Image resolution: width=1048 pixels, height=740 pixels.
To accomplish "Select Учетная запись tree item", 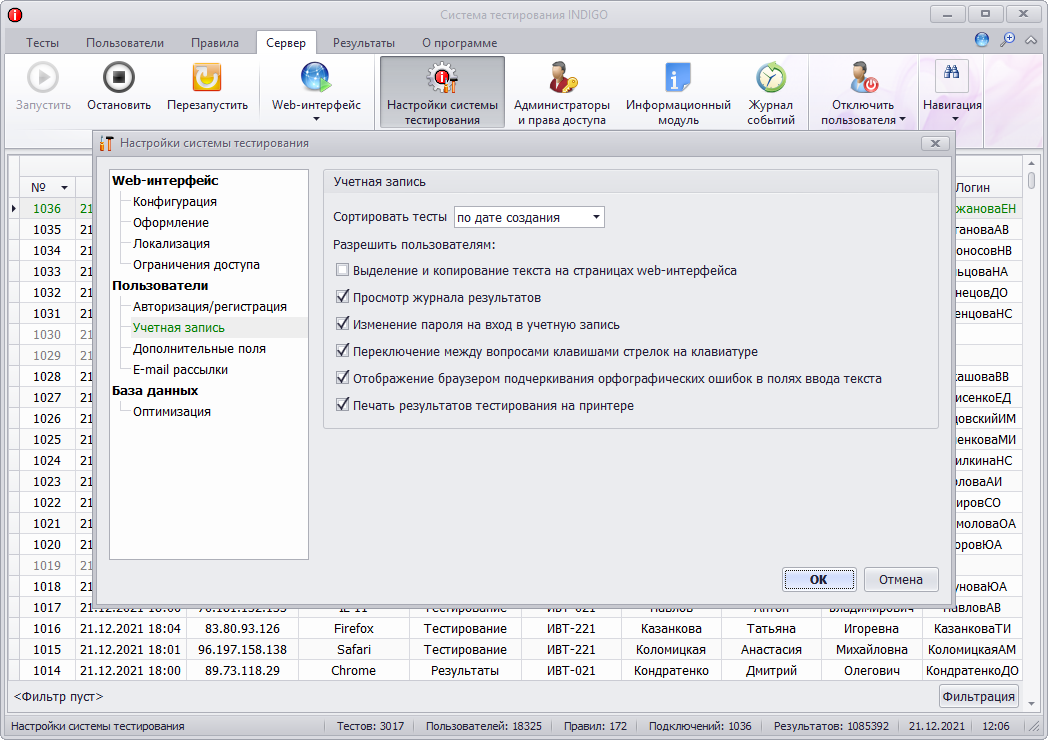I will [178, 328].
